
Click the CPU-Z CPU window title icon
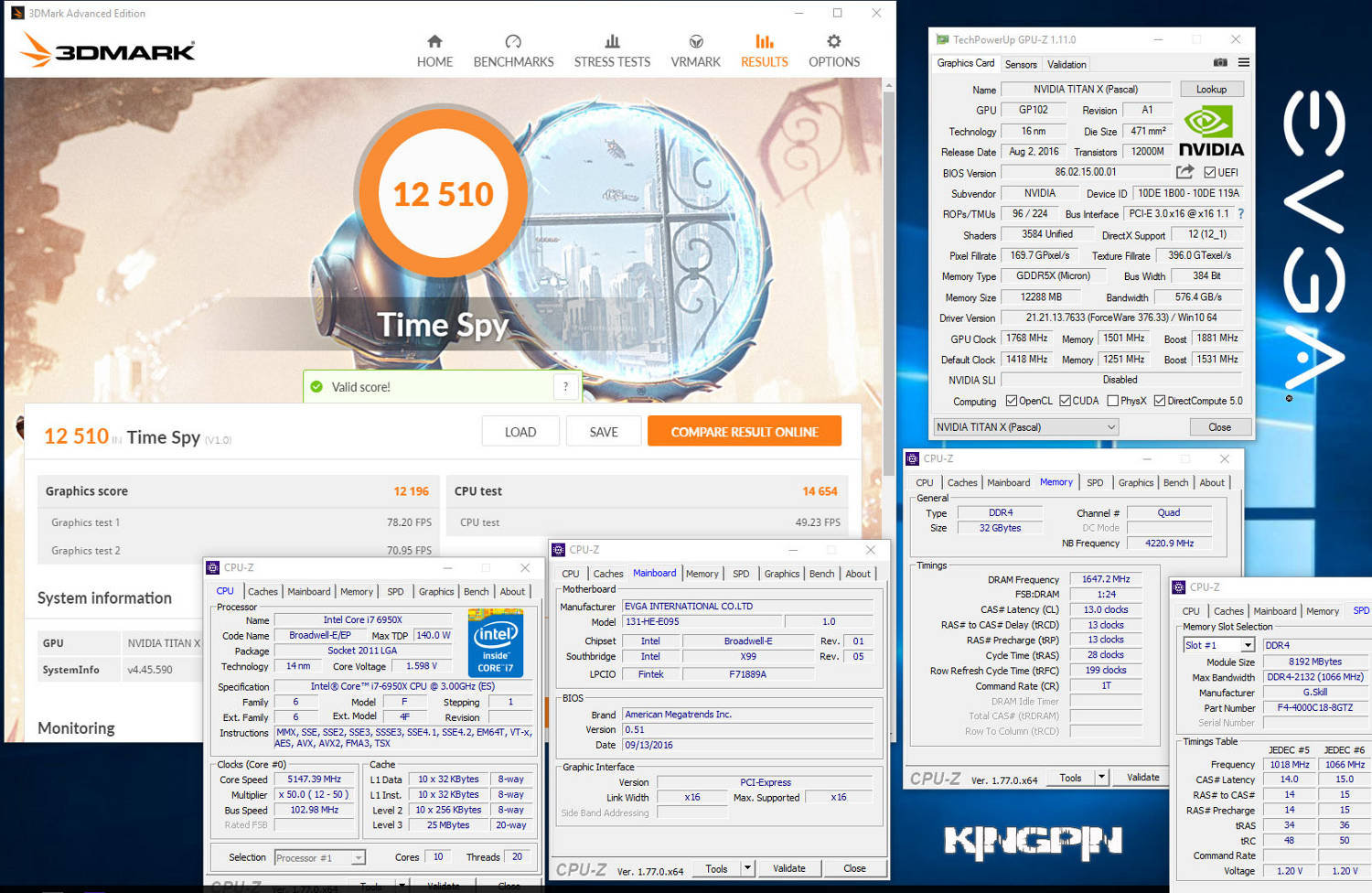pyautogui.click(x=213, y=567)
